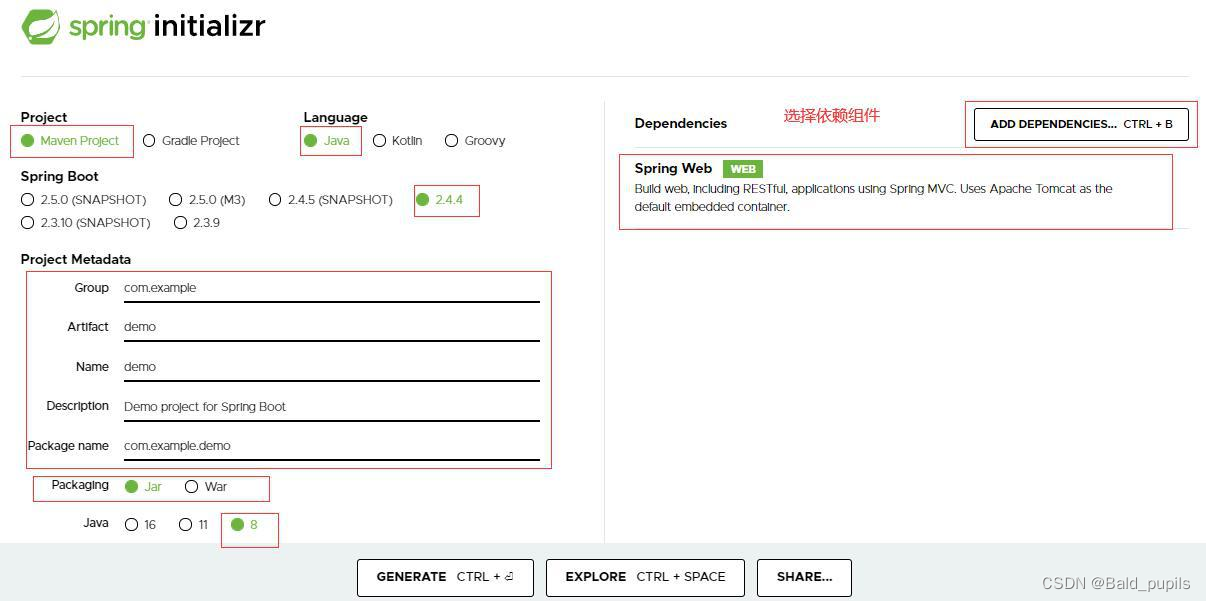1206x601 pixels.
Task: Click the Dependencies heading
Action: (681, 124)
